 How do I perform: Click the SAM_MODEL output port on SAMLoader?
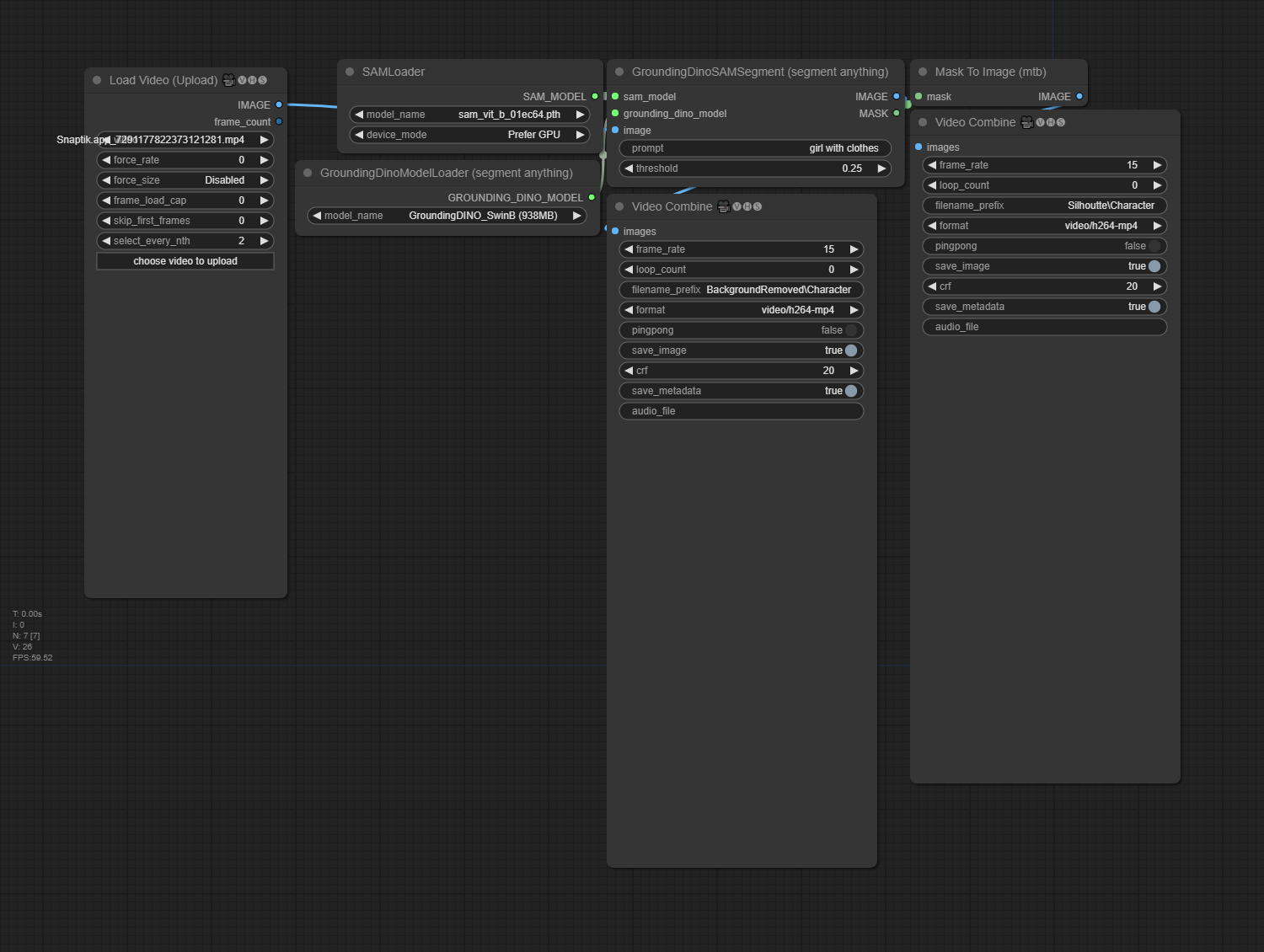(595, 97)
